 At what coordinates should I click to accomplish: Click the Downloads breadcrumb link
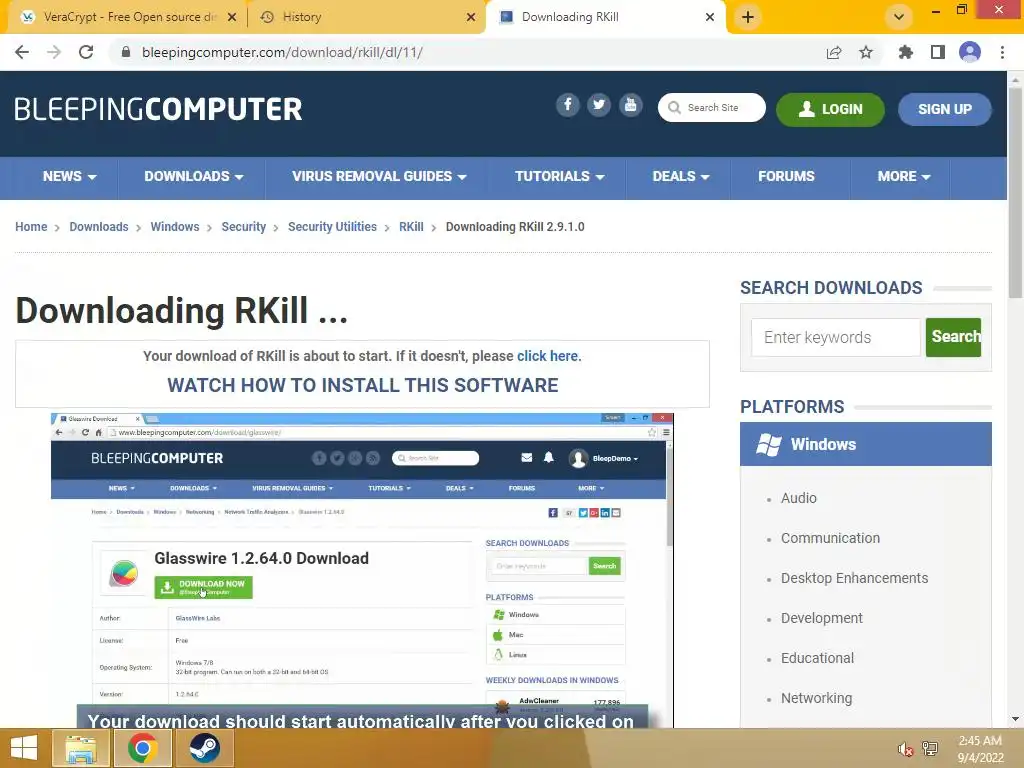99,227
